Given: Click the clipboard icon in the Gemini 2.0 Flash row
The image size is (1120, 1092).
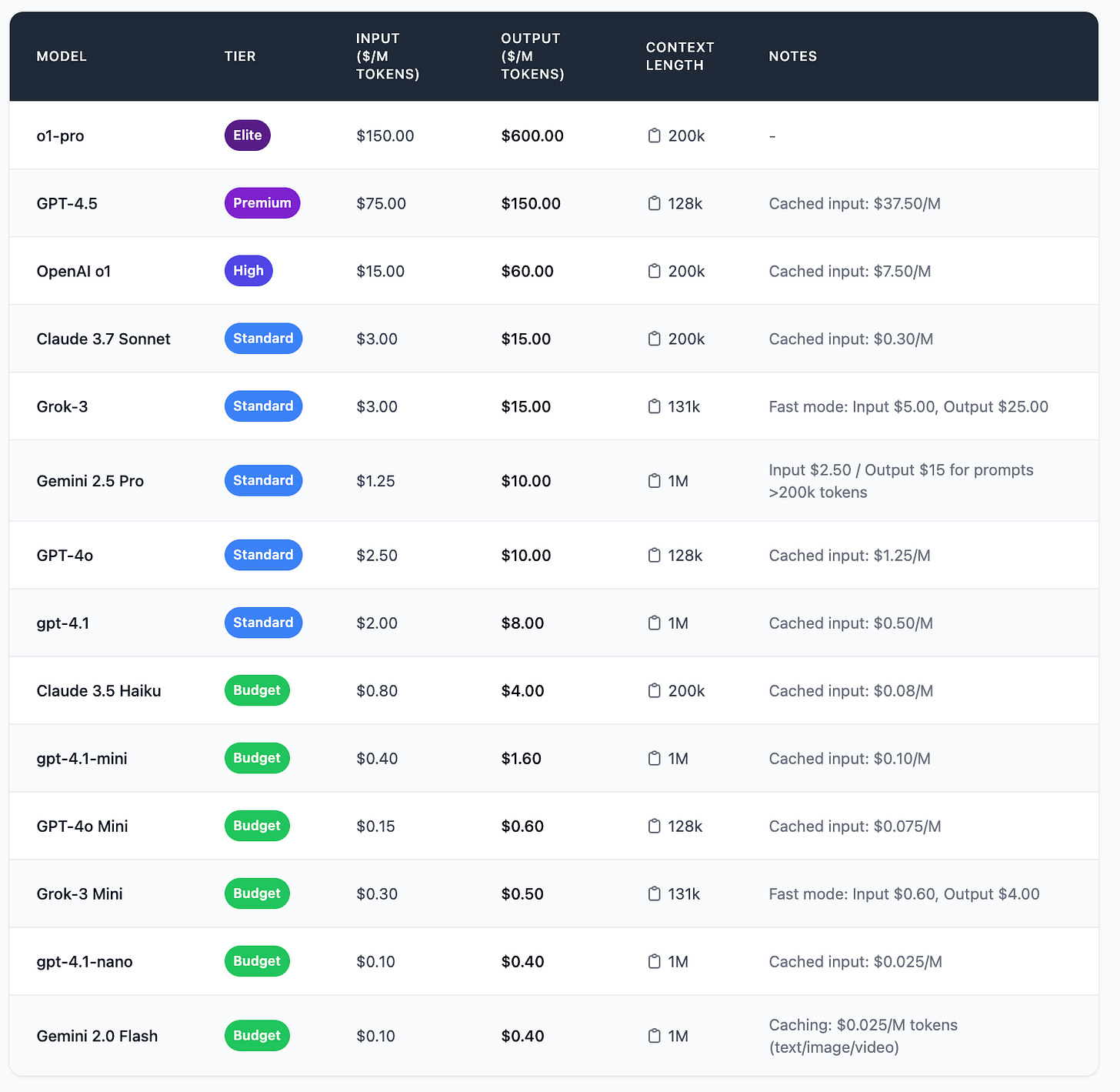Looking at the screenshot, I should point(655,1036).
